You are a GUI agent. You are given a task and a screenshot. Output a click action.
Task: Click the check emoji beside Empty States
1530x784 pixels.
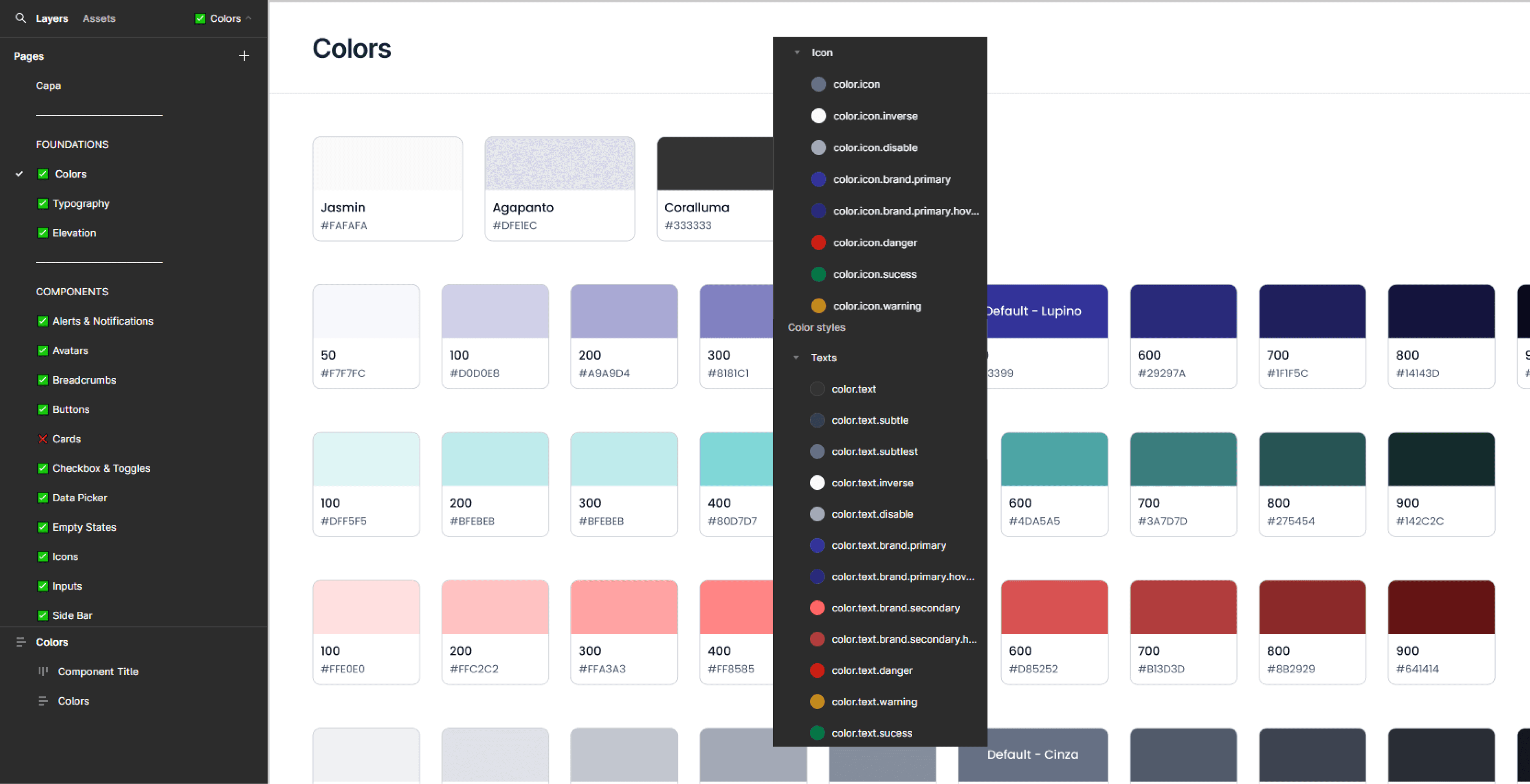click(x=43, y=527)
